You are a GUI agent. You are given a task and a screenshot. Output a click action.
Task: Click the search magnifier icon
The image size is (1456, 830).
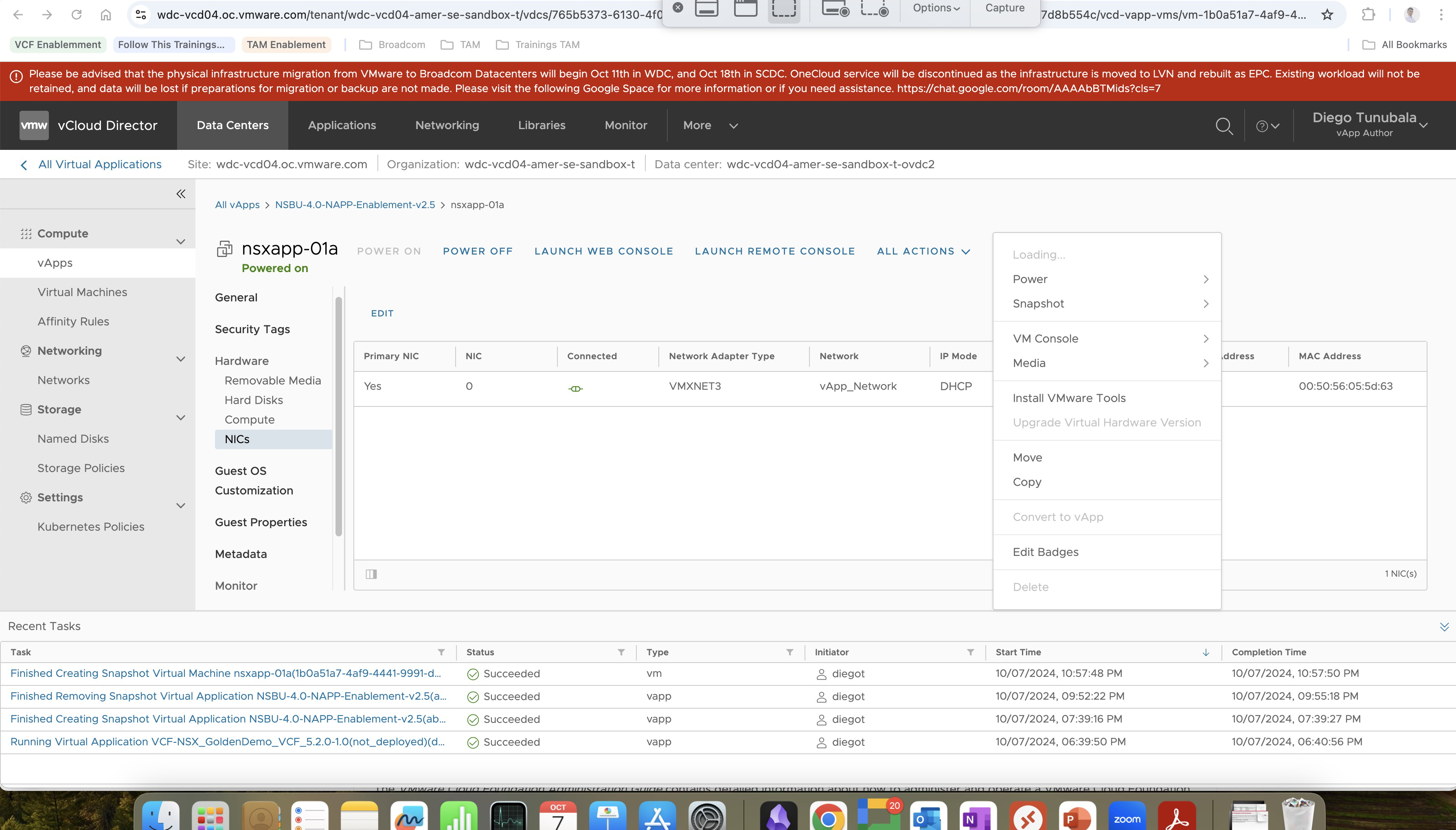click(x=1224, y=126)
